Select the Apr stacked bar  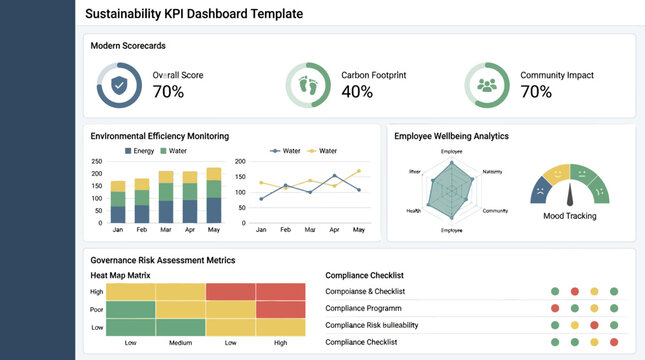tap(190, 197)
